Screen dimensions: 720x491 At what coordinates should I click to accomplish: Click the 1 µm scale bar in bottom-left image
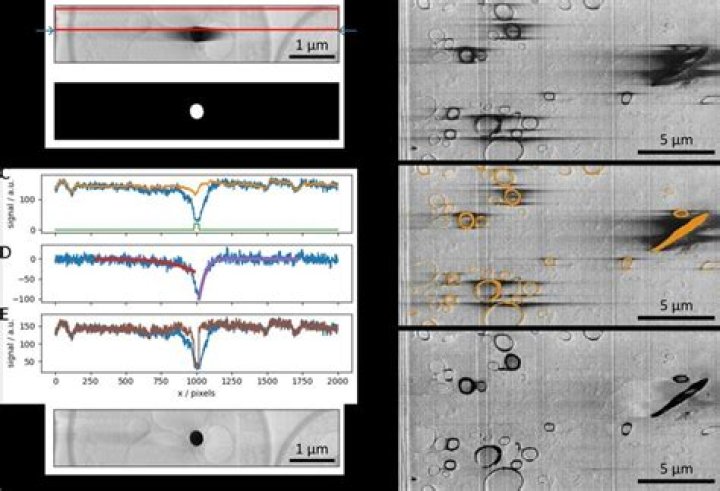point(312,459)
